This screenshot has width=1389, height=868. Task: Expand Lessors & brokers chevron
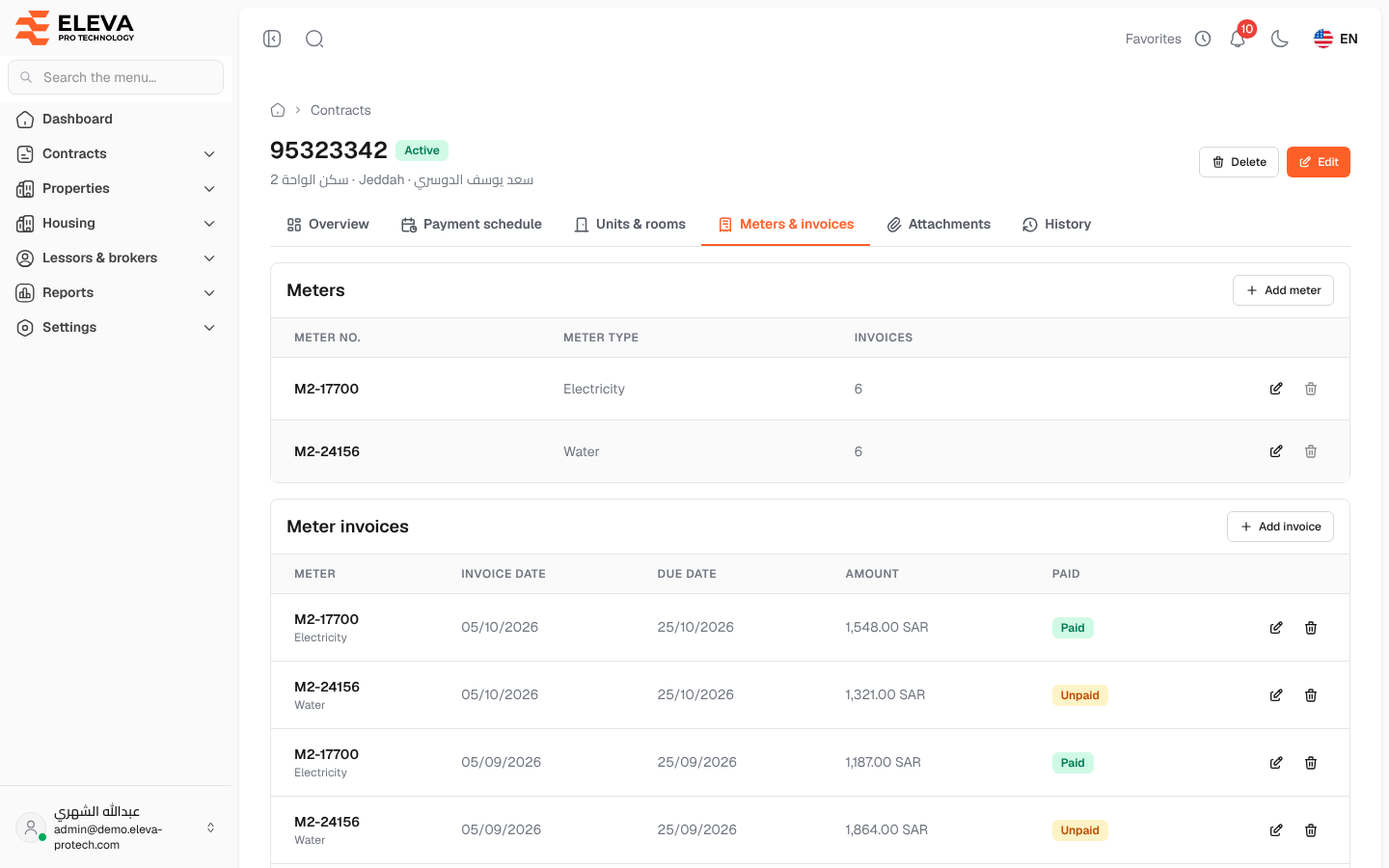[209, 258]
